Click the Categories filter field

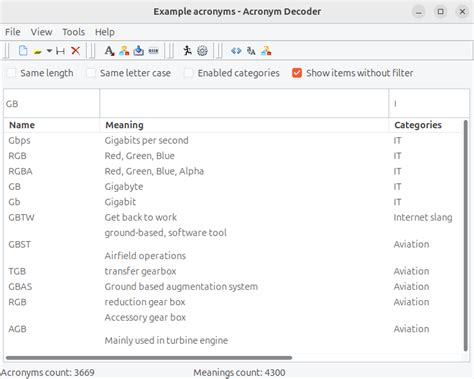pos(429,104)
